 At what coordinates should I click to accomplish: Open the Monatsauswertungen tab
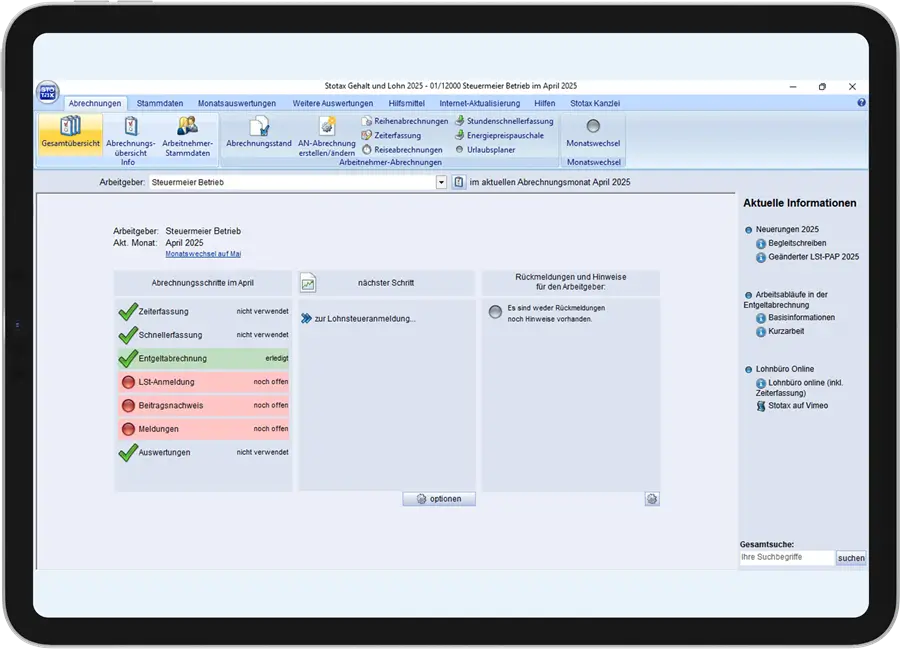[x=236, y=103]
